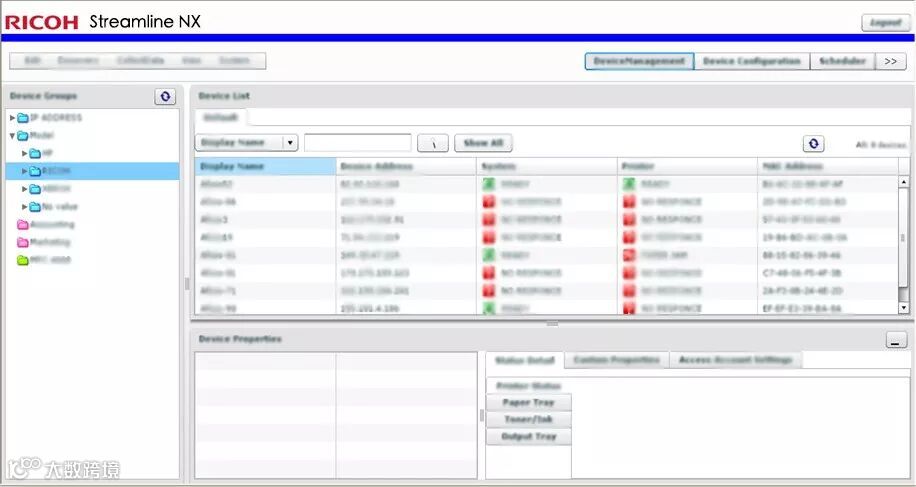
Task: Open the Collect Data menu
Action: click(140, 61)
